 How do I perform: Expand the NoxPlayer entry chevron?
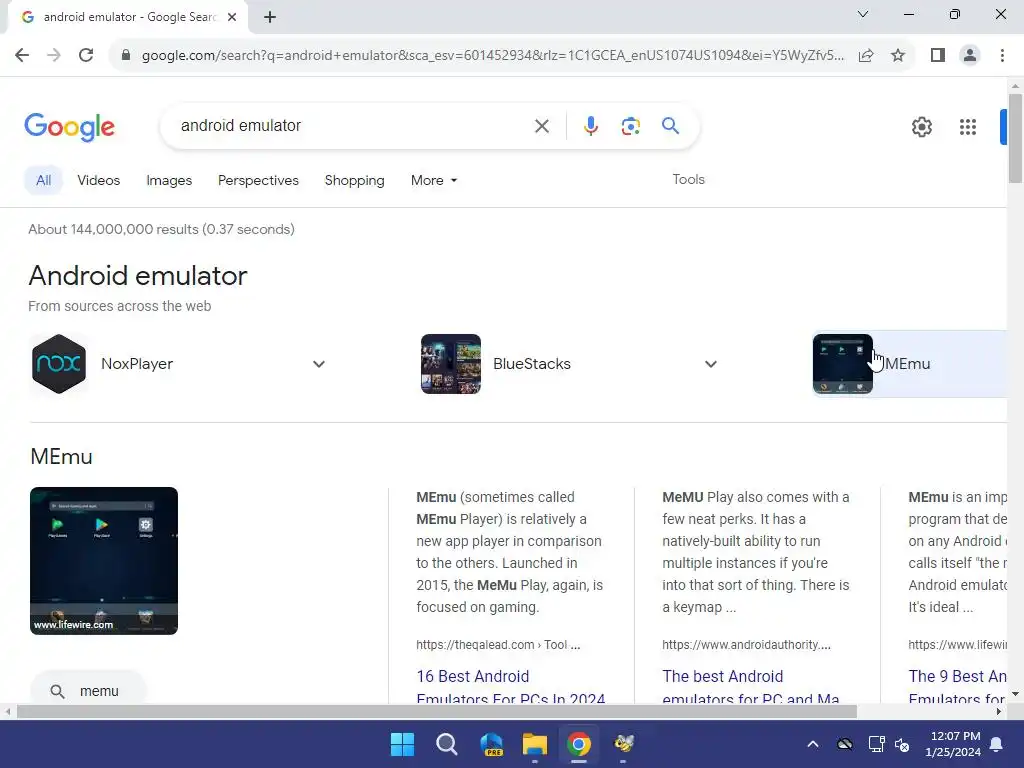[319, 364]
